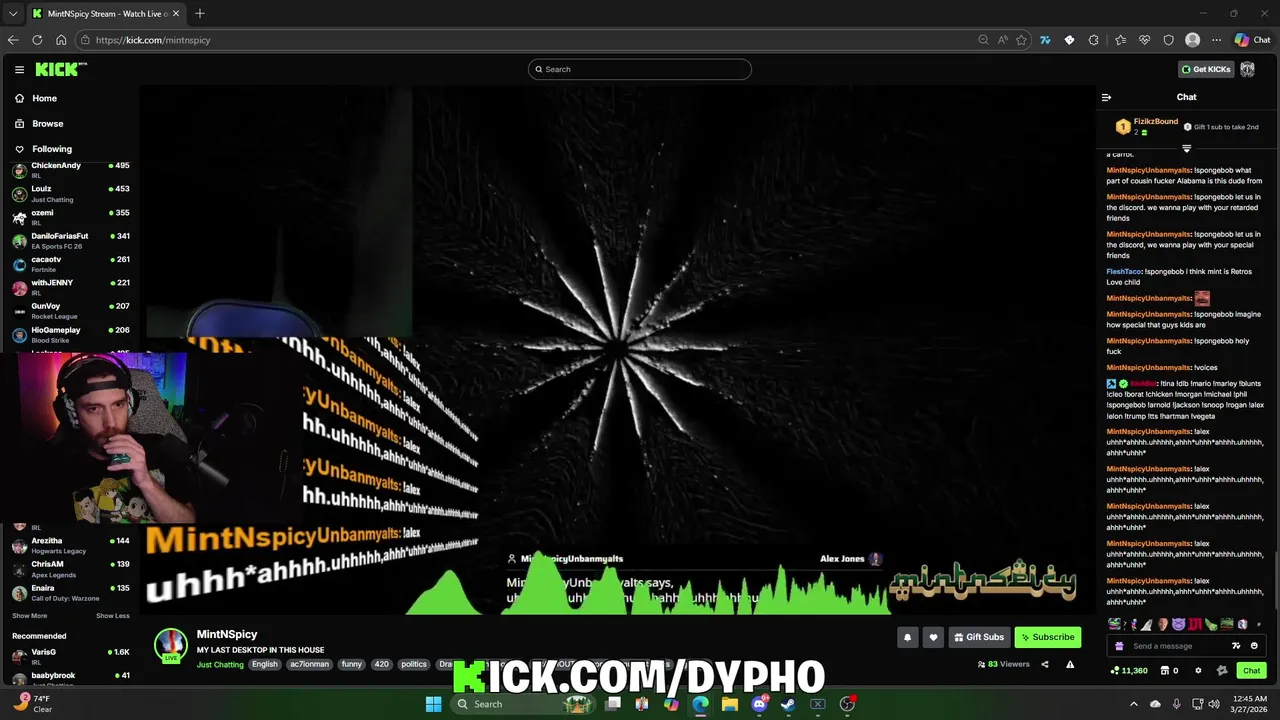Image resolution: width=1280 pixels, height=720 pixels.
Task: Send message with green Chat button
Action: coord(1251,671)
